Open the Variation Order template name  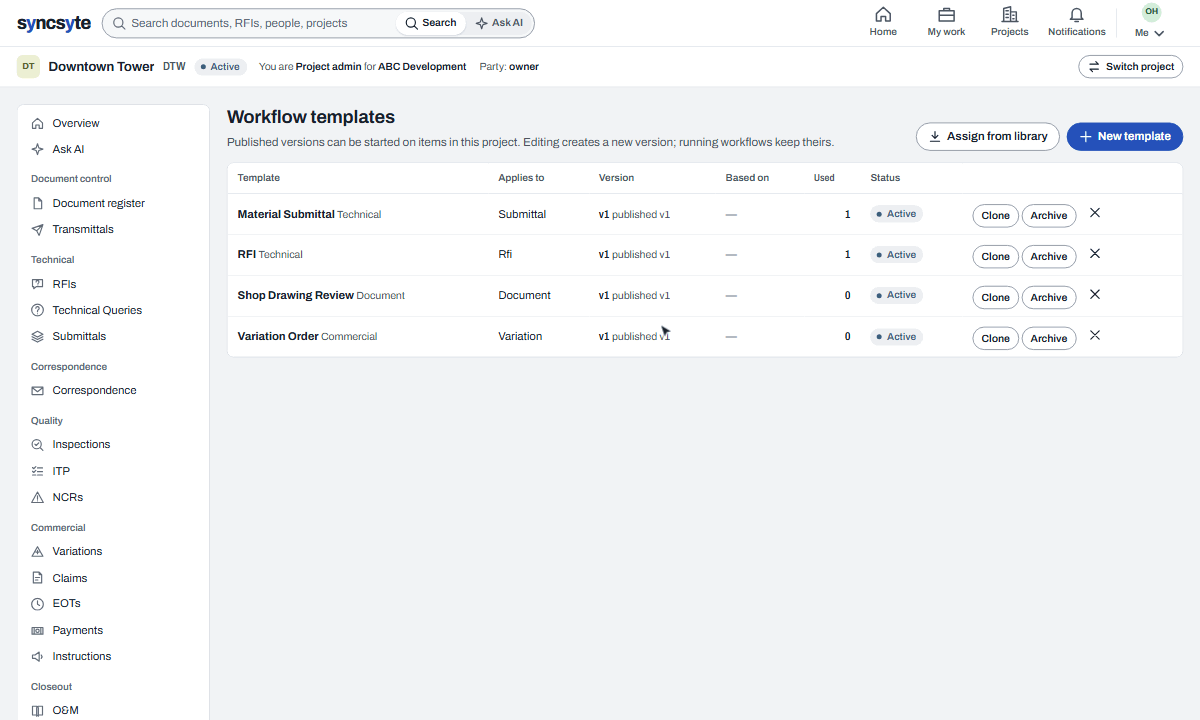pyautogui.click(x=278, y=336)
